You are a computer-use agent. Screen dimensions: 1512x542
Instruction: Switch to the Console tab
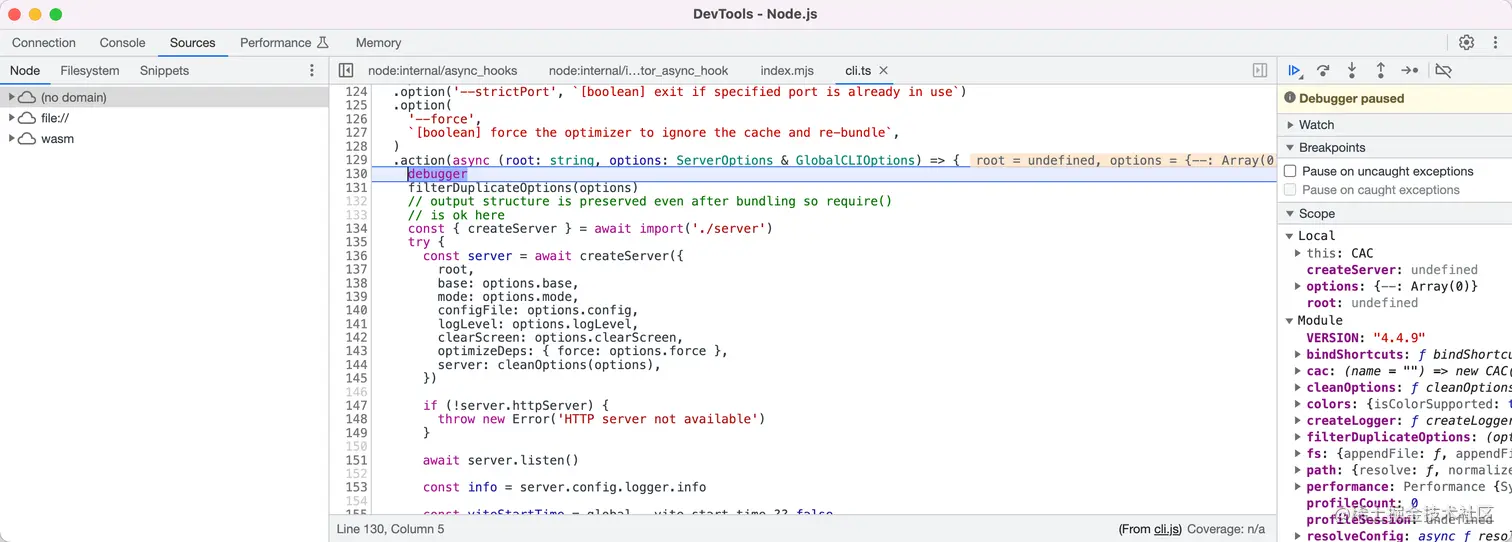[123, 43]
